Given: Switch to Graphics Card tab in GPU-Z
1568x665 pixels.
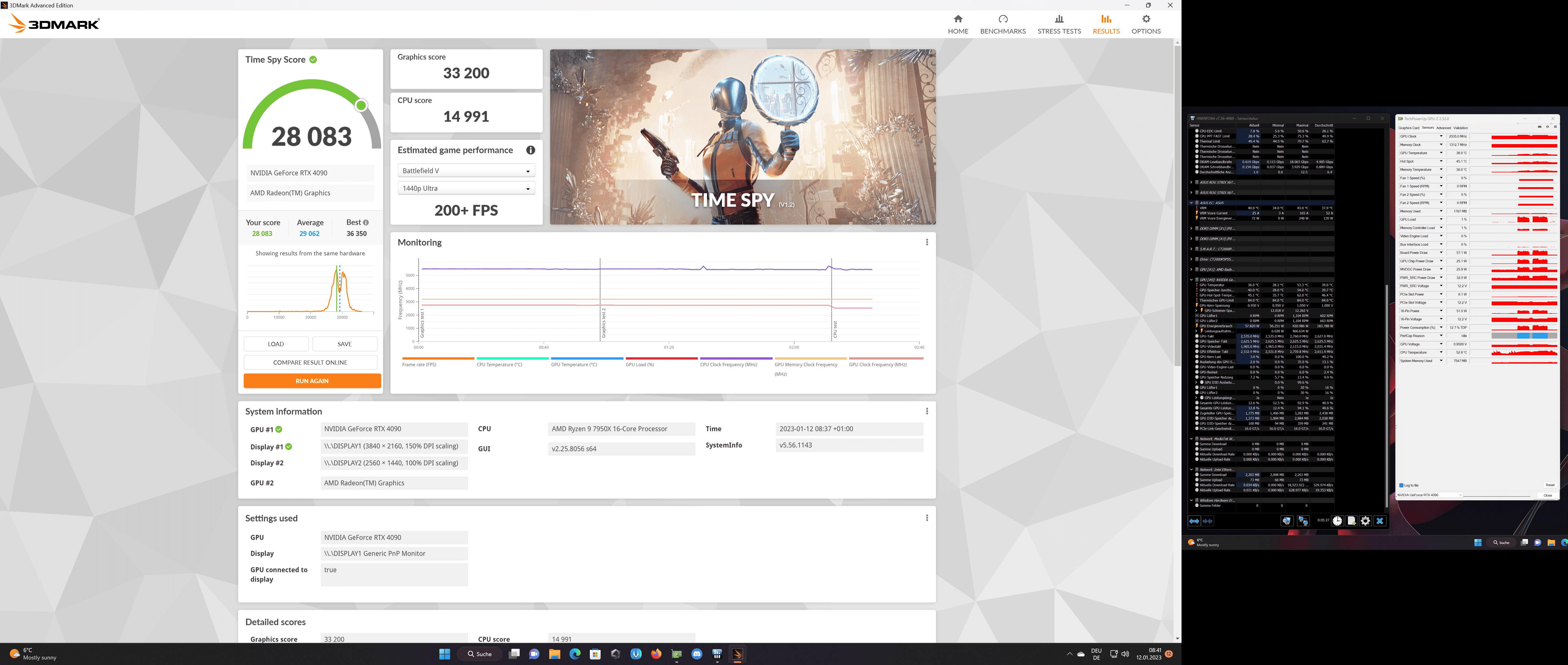Looking at the screenshot, I should [1409, 128].
